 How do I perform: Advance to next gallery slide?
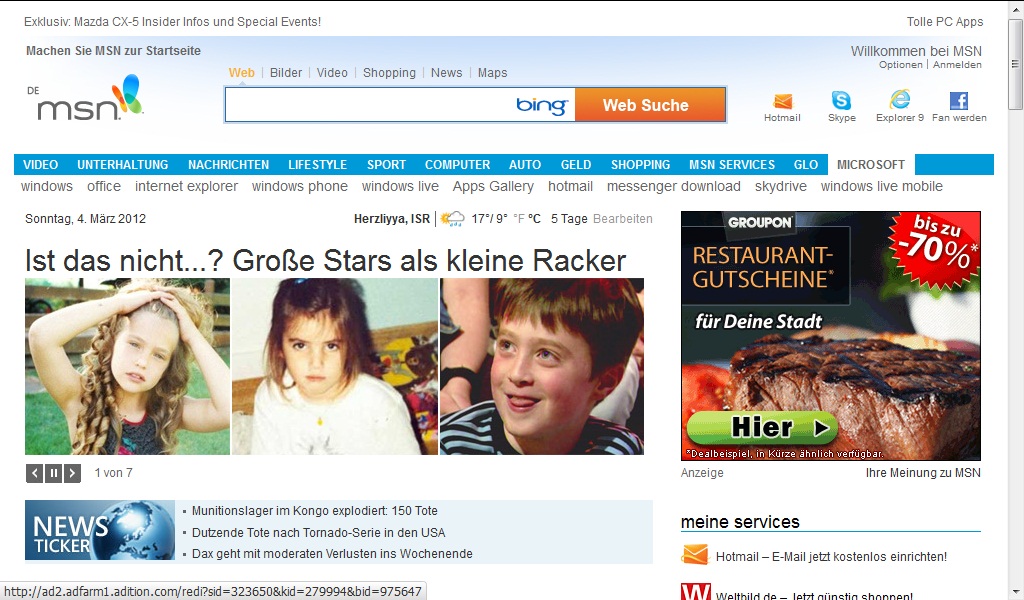[x=72, y=473]
